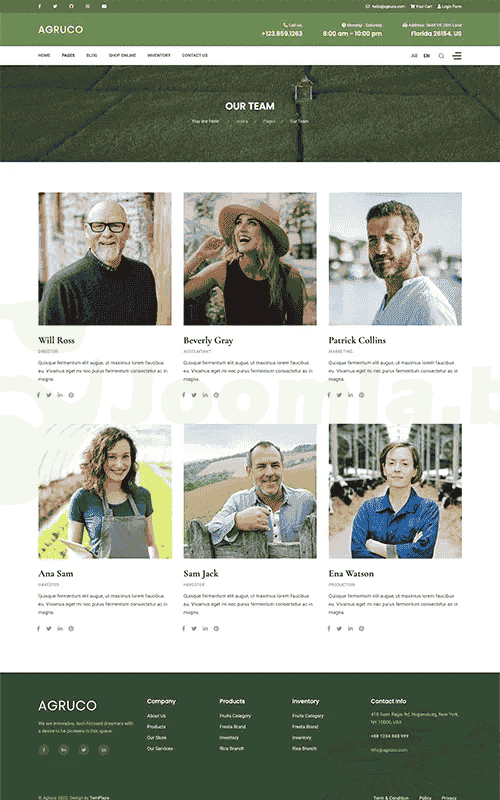
Task: Click About Us link in footer
Action: pos(156,716)
